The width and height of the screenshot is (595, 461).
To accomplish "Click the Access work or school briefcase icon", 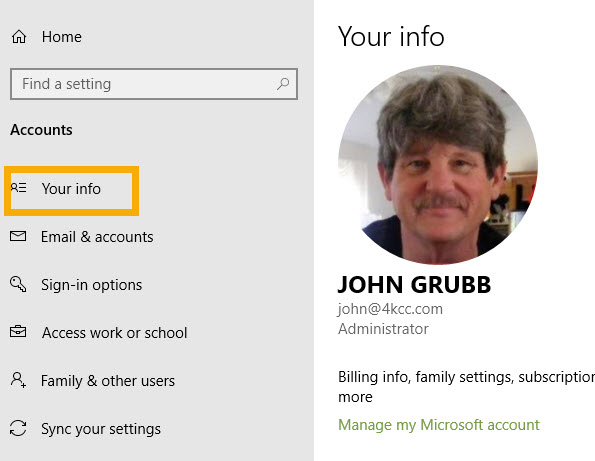I will coord(18,332).
